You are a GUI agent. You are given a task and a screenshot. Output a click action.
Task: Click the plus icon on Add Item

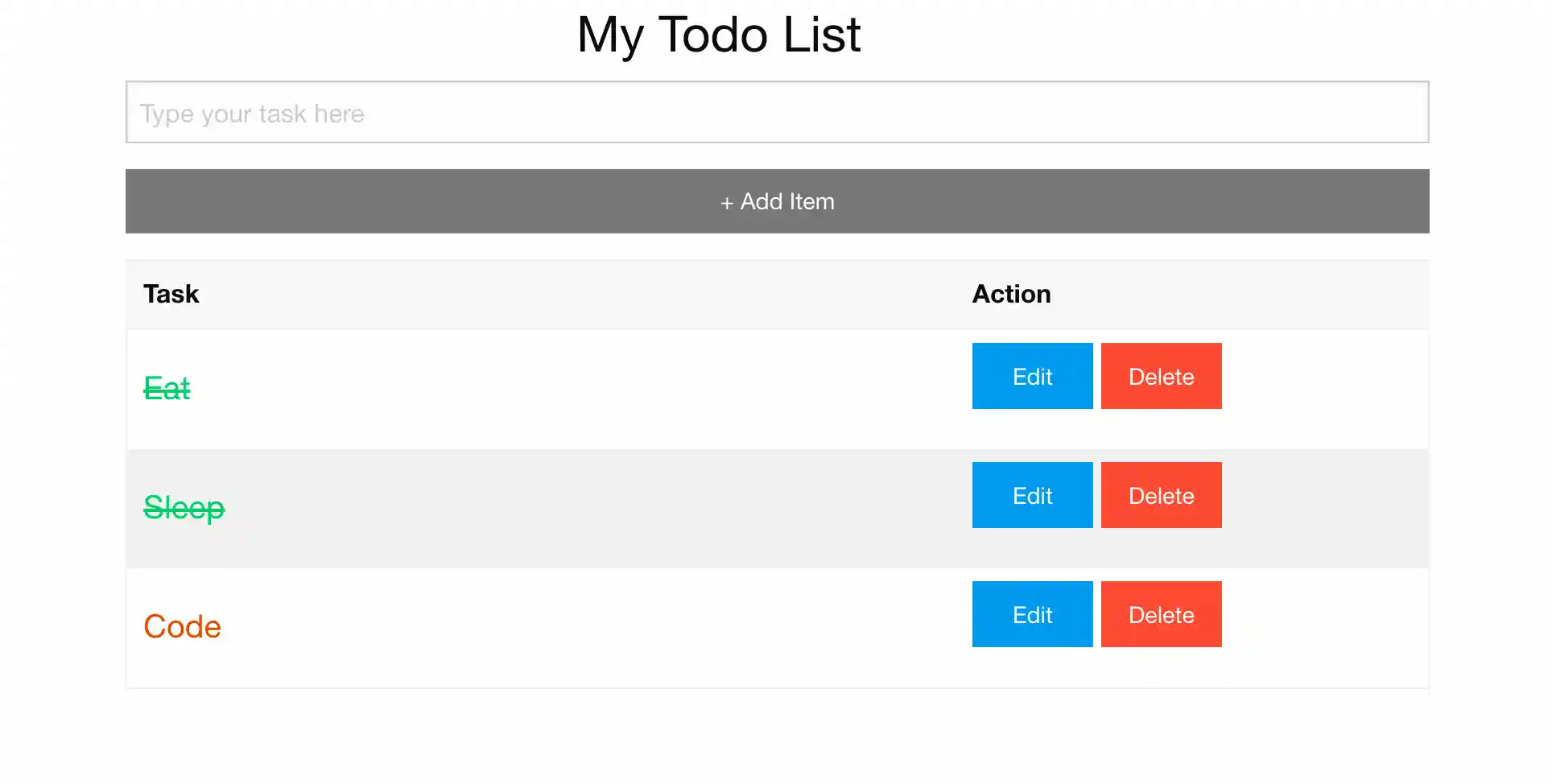coord(726,203)
